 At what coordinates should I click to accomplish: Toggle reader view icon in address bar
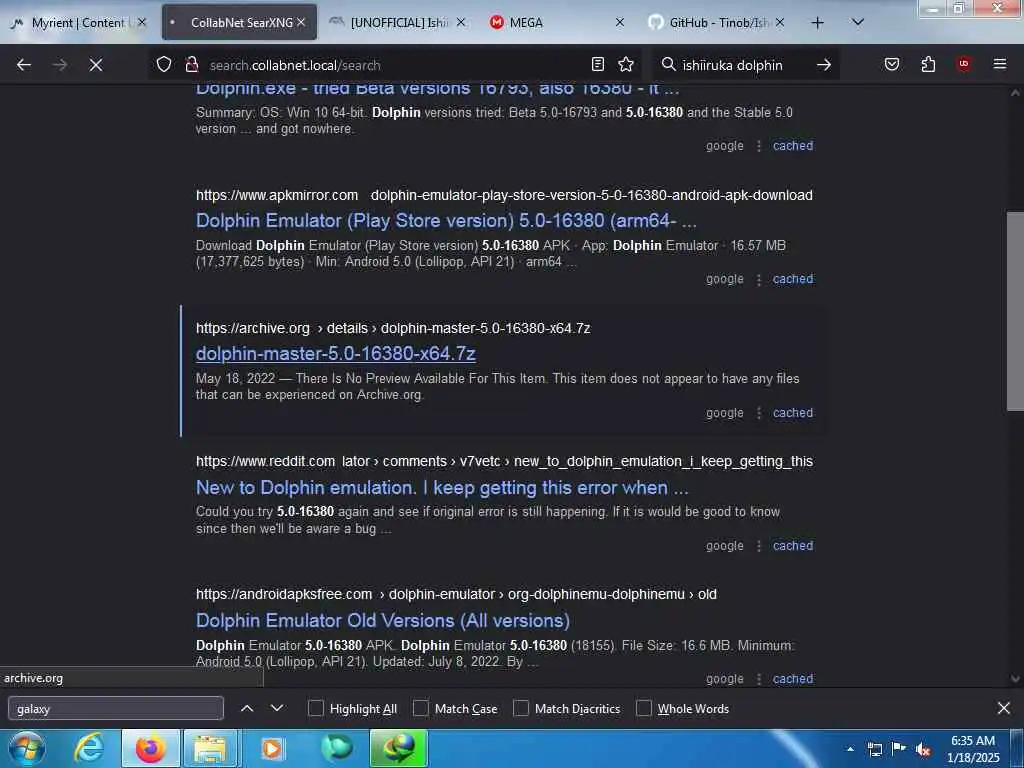[598, 64]
